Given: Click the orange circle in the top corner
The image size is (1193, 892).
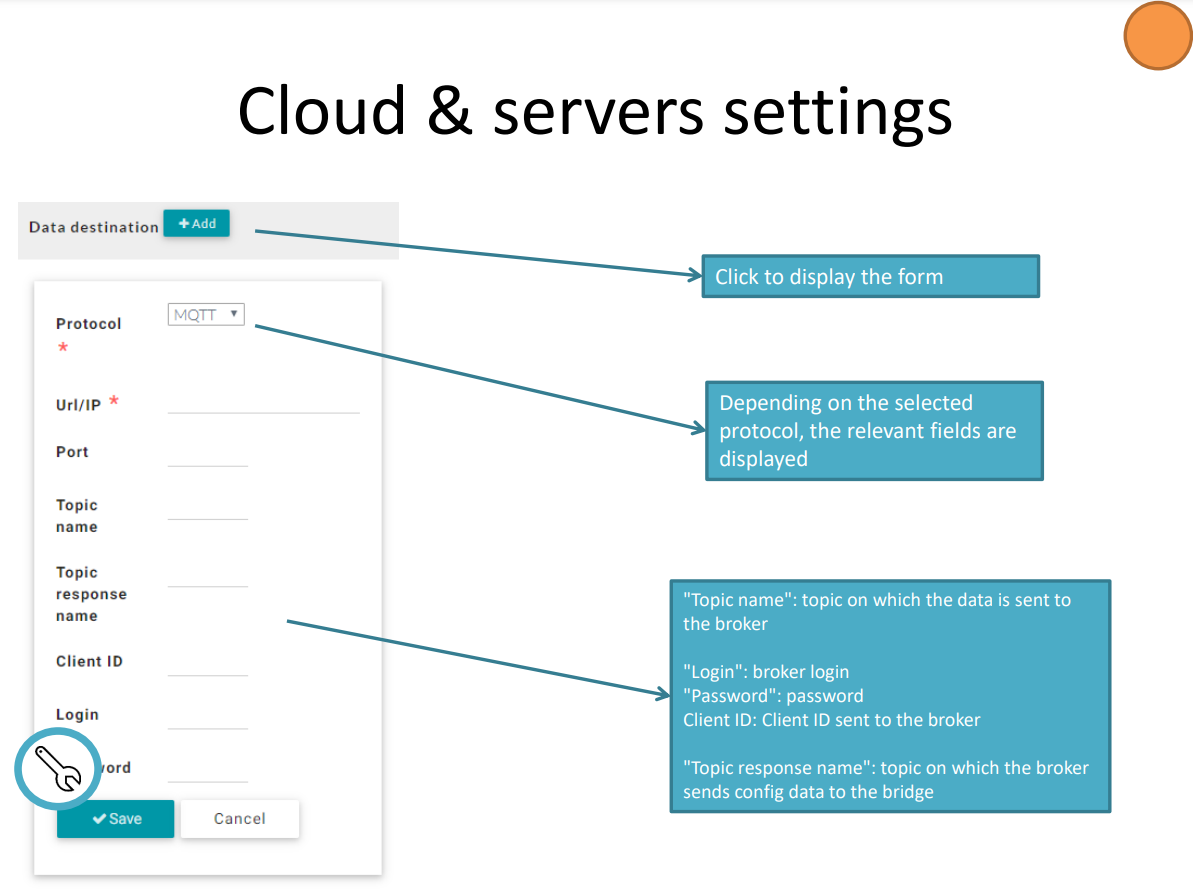Looking at the screenshot, I should [1158, 36].
